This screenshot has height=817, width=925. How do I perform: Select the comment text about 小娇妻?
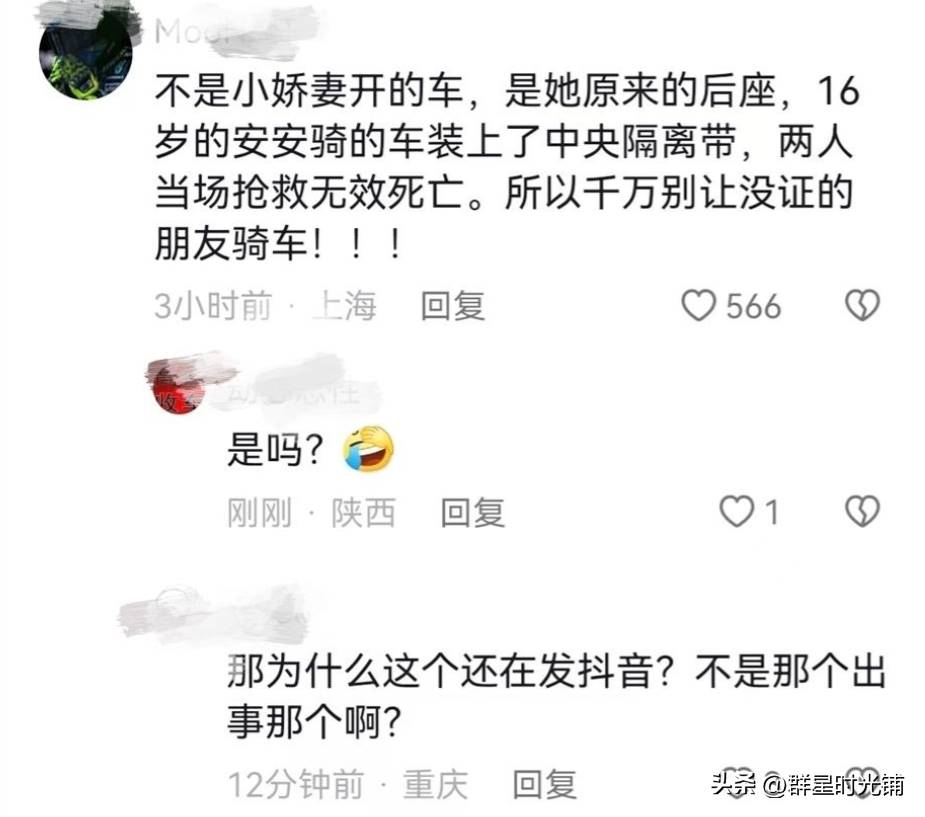(506, 167)
